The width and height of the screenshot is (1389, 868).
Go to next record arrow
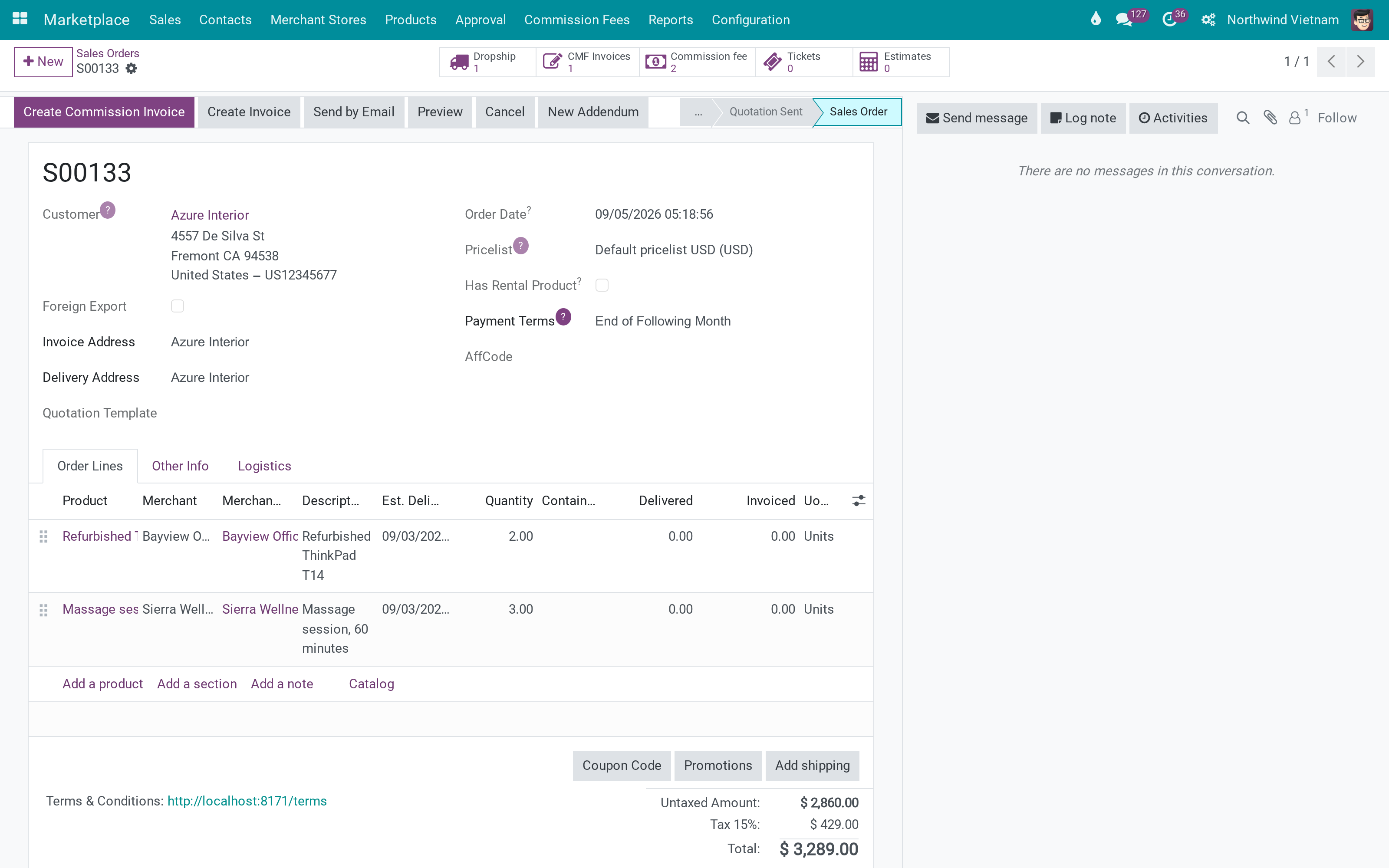point(1360,62)
